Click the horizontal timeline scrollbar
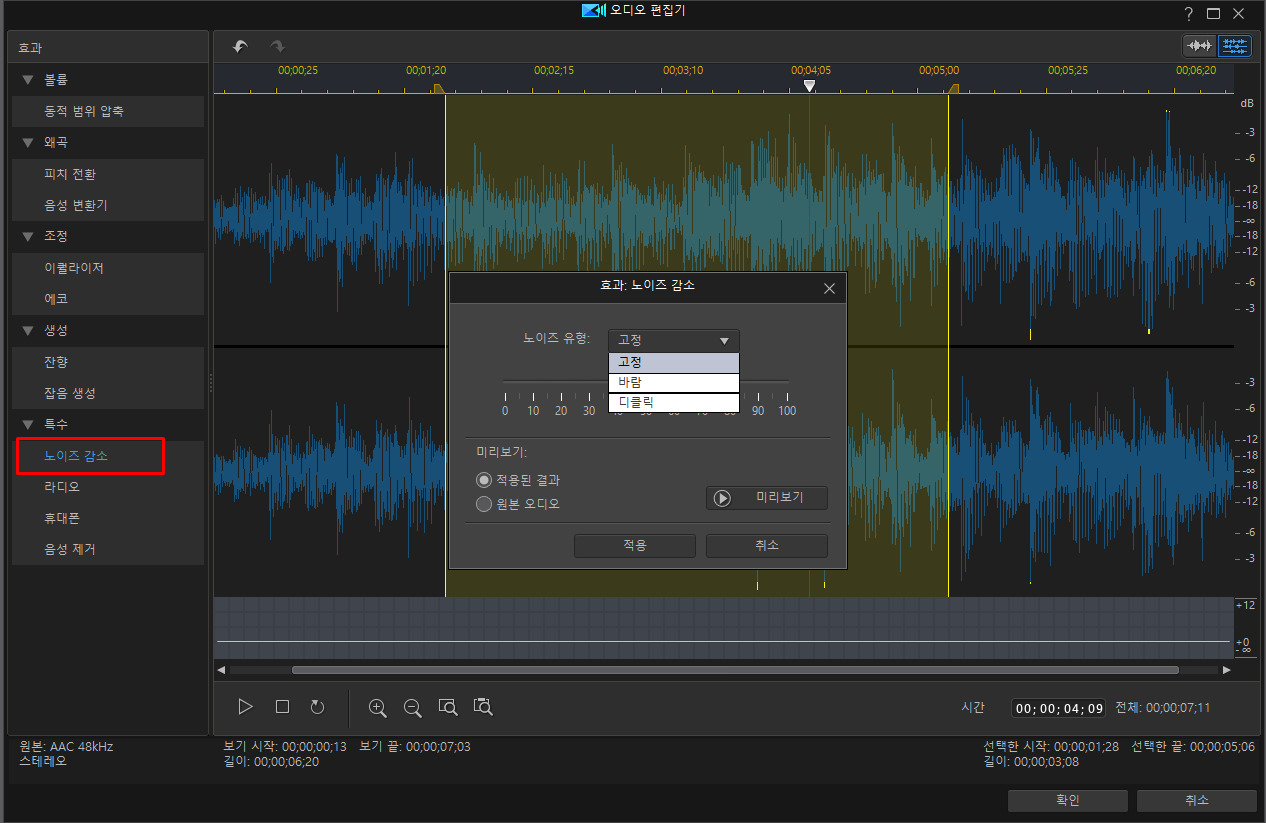The image size is (1266, 823). (x=734, y=670)
